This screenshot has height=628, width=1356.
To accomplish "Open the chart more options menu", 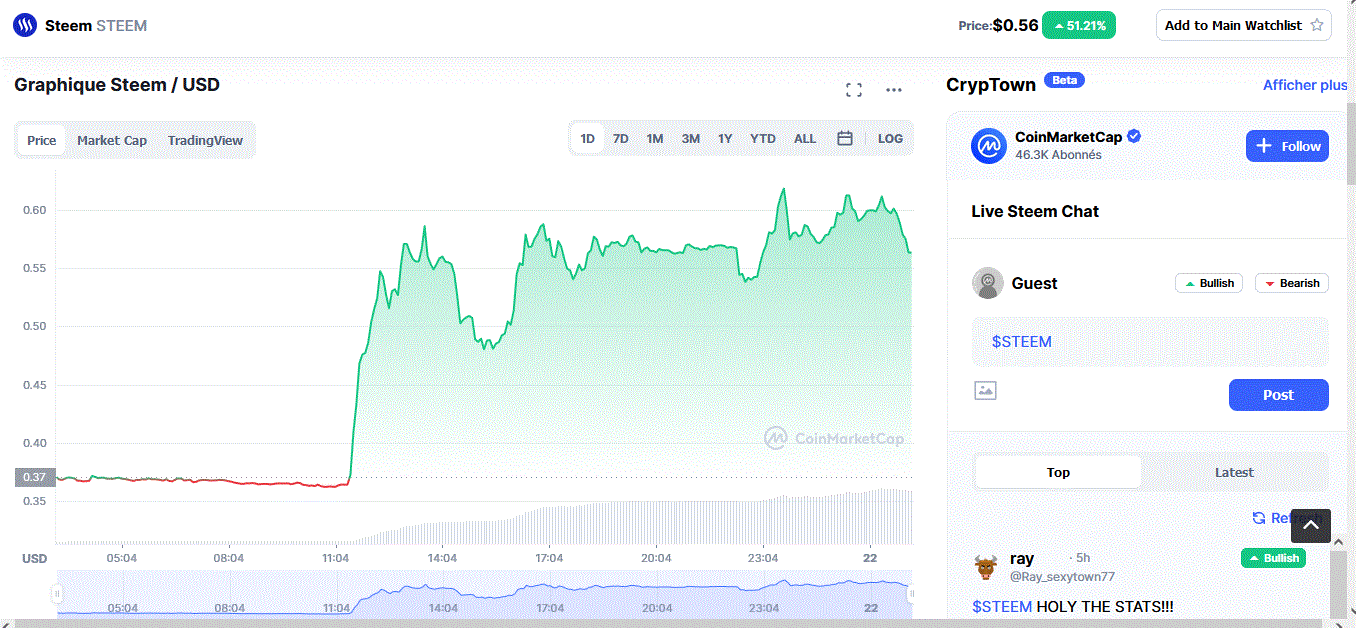I will click(x=894, y=90).
